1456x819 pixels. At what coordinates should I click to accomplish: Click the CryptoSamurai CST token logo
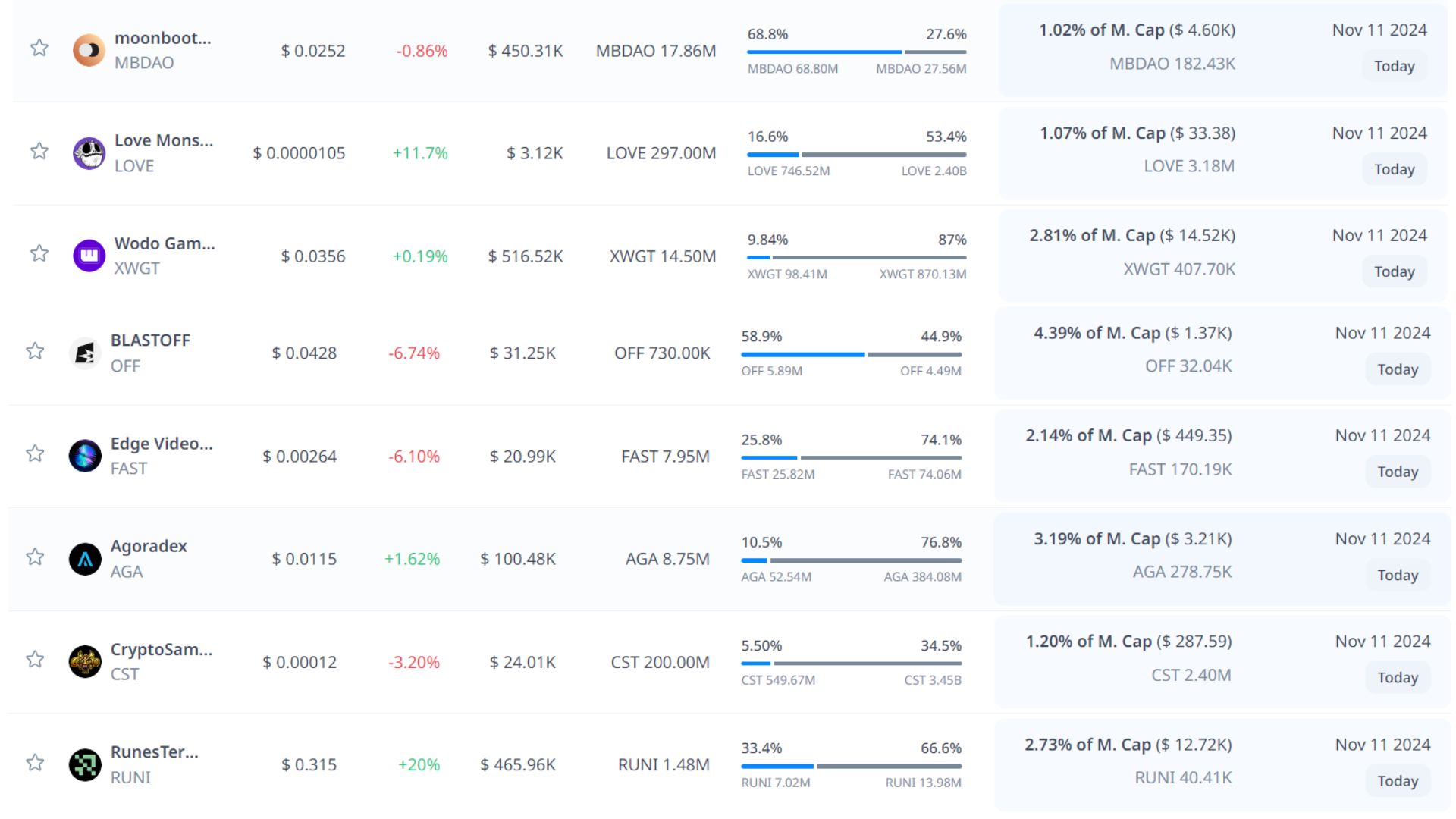(85, 661)
